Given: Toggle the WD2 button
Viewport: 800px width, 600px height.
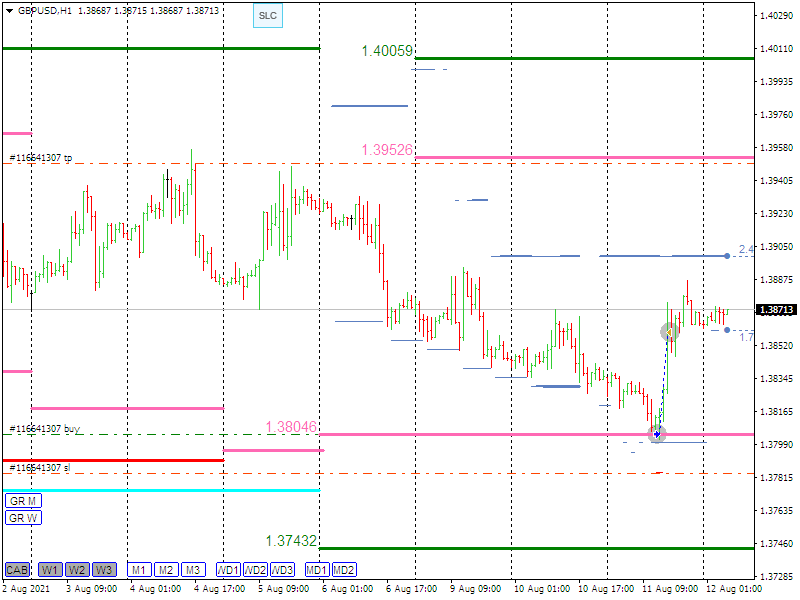Looking at the screenshot, I should [x=255, y=570].
